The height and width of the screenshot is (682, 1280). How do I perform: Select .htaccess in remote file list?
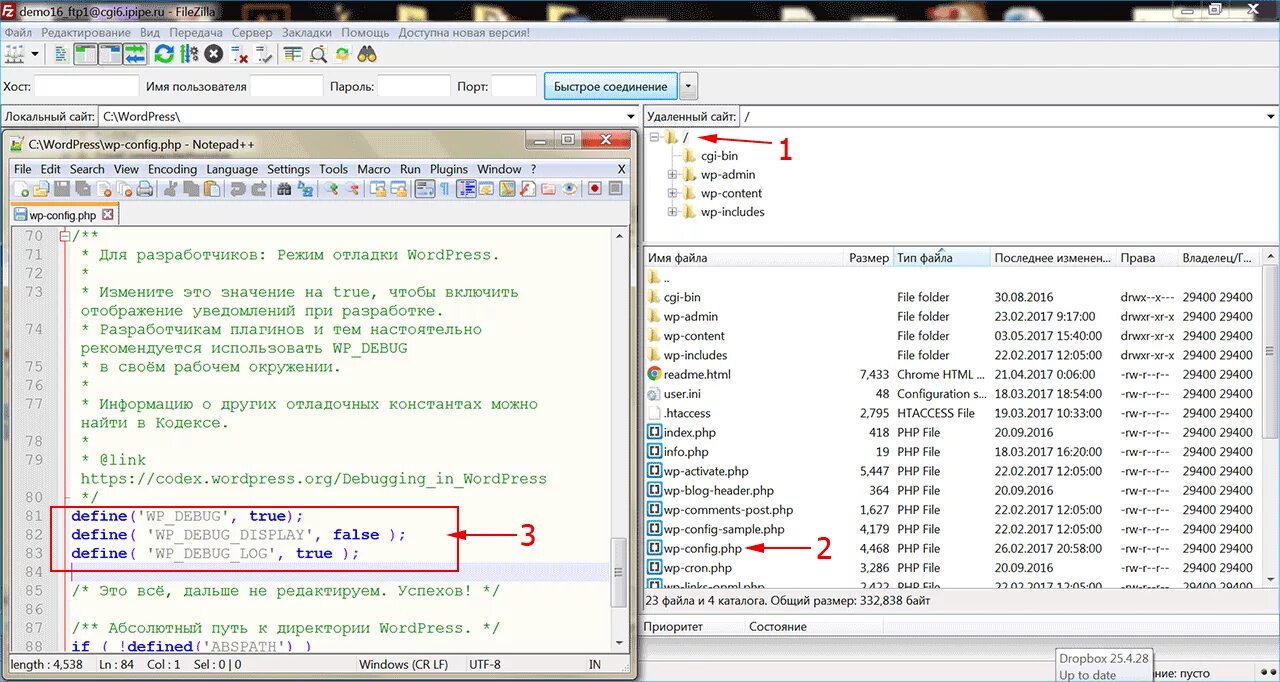(687, 413)
